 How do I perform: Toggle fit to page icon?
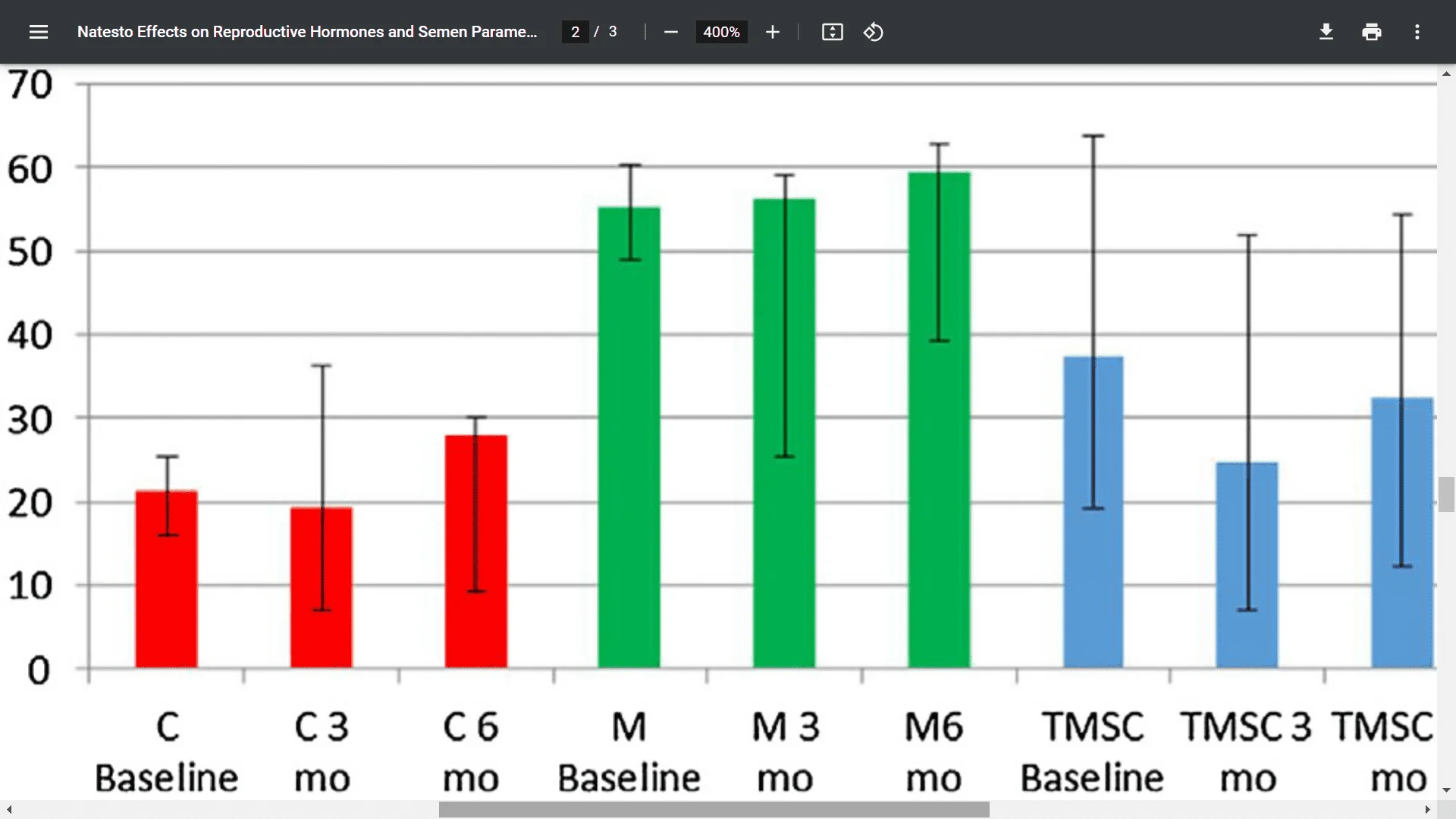832,32
